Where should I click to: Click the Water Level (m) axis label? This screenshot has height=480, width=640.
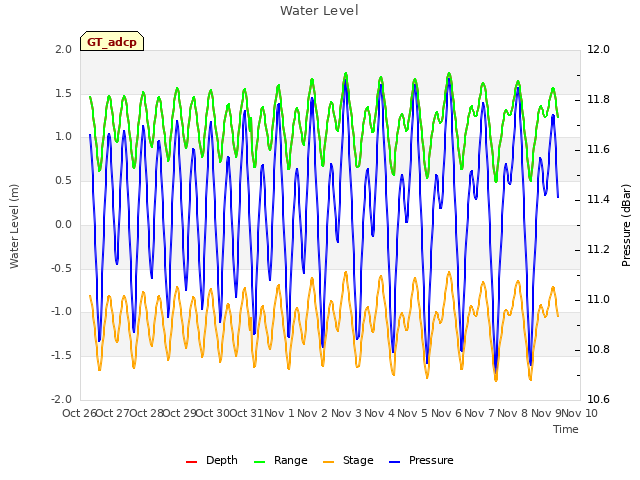[x=14, y=227]
